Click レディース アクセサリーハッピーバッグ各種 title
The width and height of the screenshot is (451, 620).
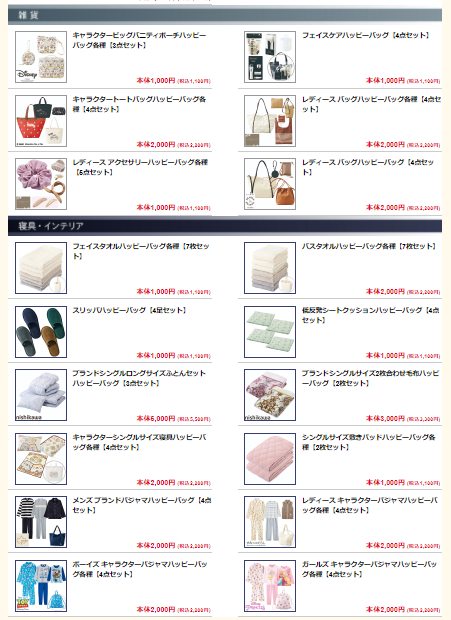click(140, 167)
